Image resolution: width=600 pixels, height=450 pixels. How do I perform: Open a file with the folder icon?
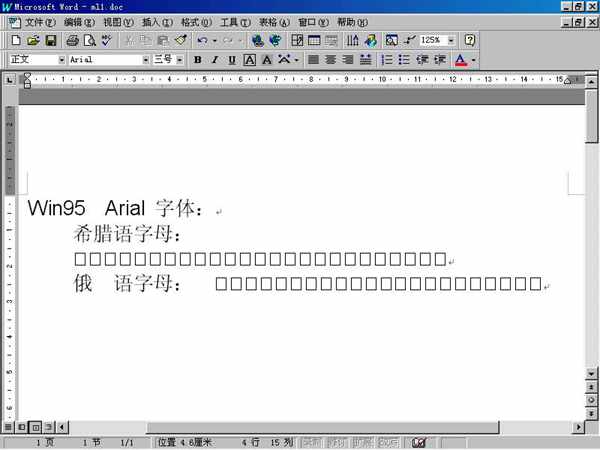point(33,40)
